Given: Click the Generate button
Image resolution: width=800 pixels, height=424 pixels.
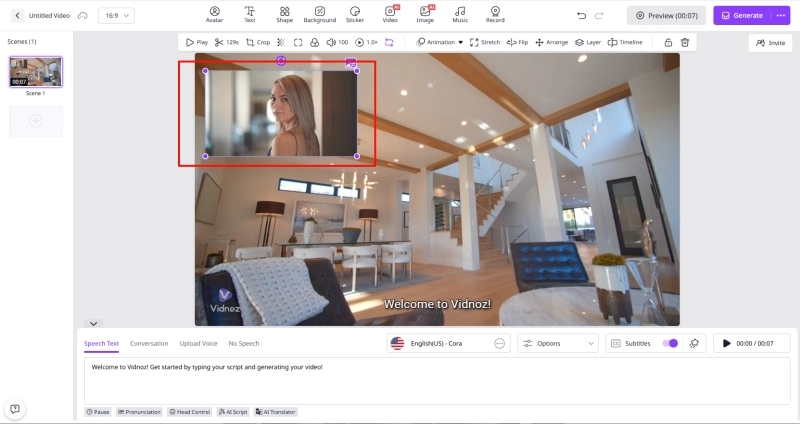Looking at the screenshot, I should tap(743, 15).
